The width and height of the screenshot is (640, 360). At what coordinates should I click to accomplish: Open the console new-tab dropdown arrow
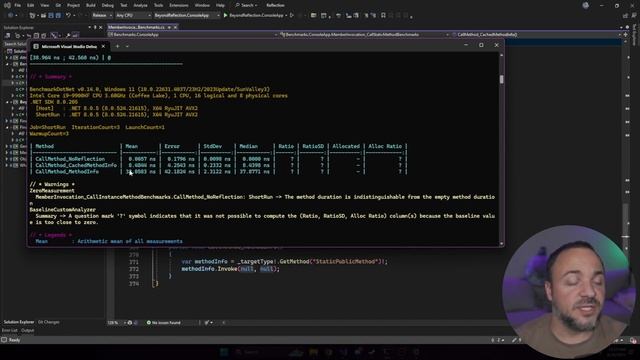(x=127, y=47)
